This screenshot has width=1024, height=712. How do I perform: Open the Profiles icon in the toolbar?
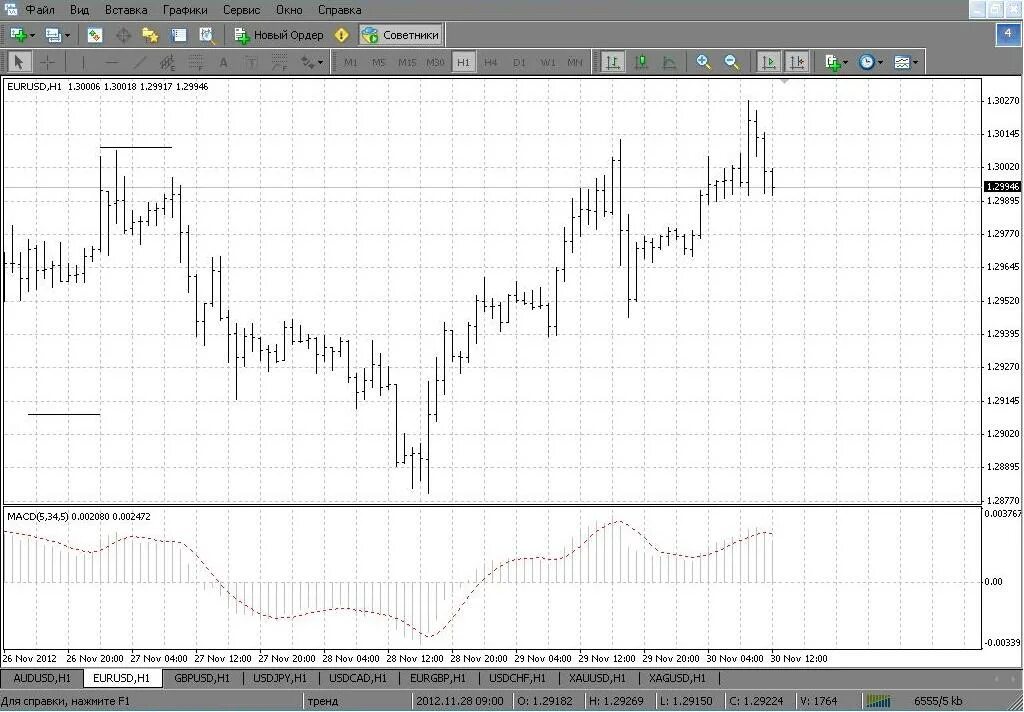click(x=54, y=35)
